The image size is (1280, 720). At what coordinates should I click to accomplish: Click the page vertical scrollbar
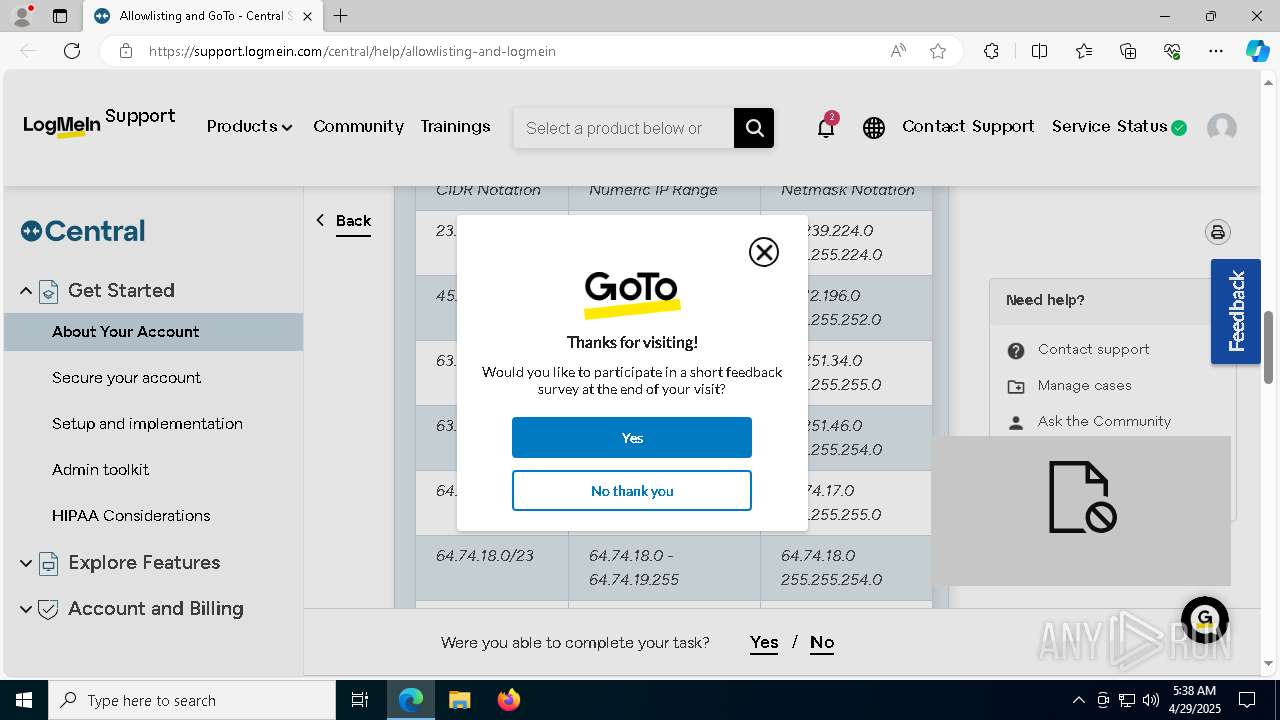click(1269, 346)
